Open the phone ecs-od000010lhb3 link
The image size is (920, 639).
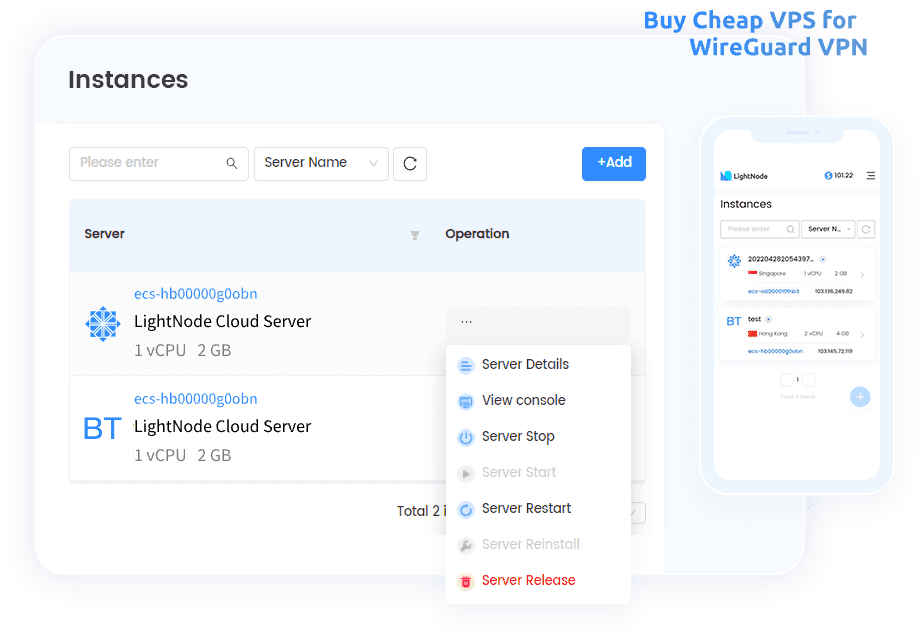pos(773,291)
